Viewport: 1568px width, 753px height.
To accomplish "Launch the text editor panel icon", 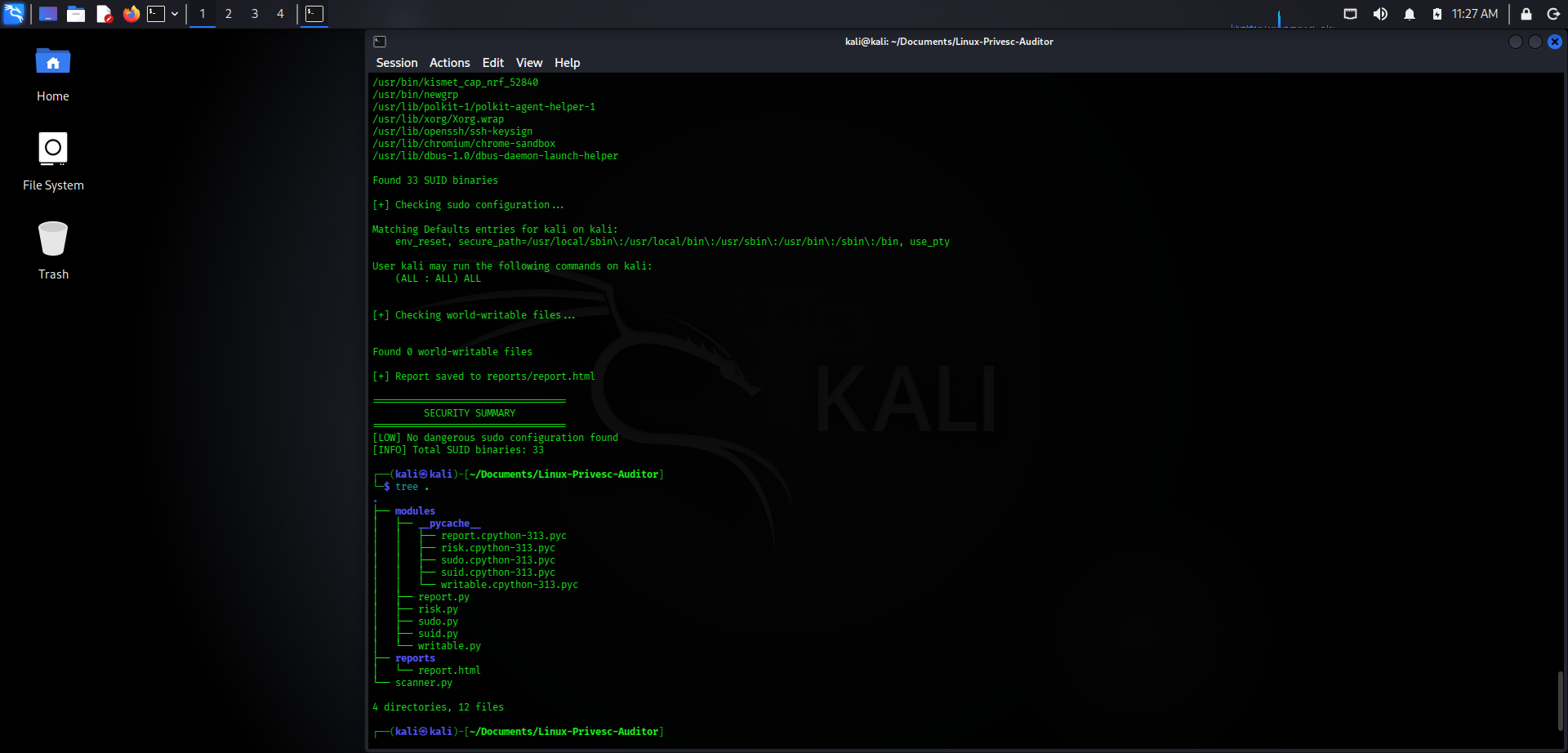I will [x=104, y=14].
